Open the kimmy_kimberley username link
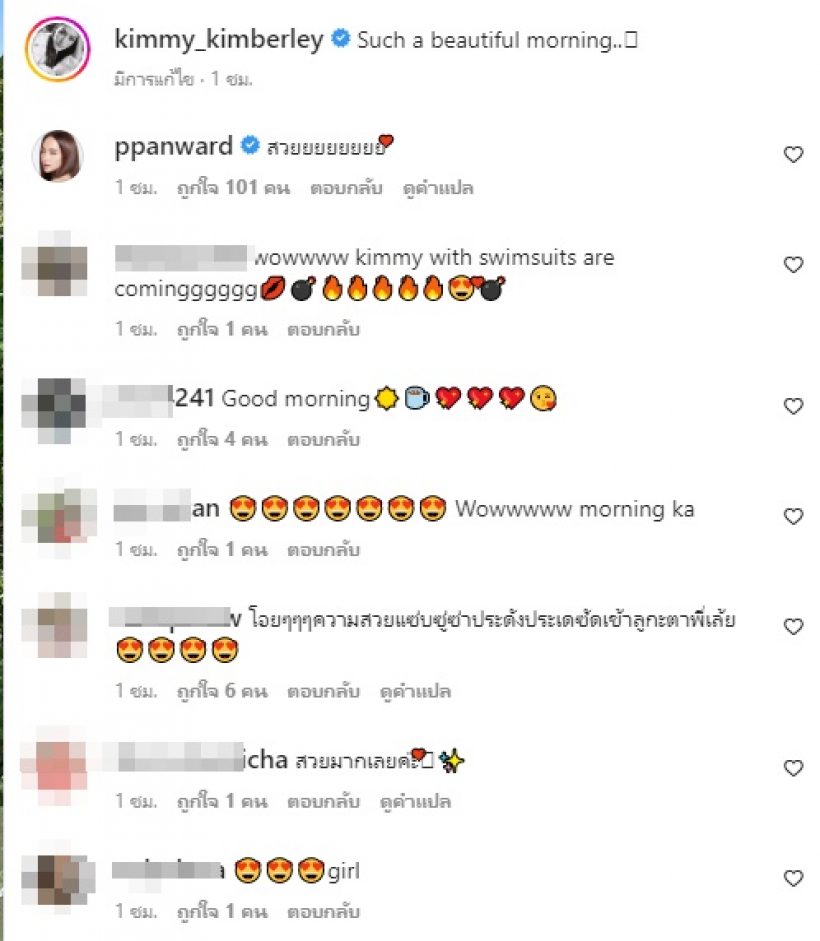The width and height of the screenshot is (820, 941). (219, 40)
